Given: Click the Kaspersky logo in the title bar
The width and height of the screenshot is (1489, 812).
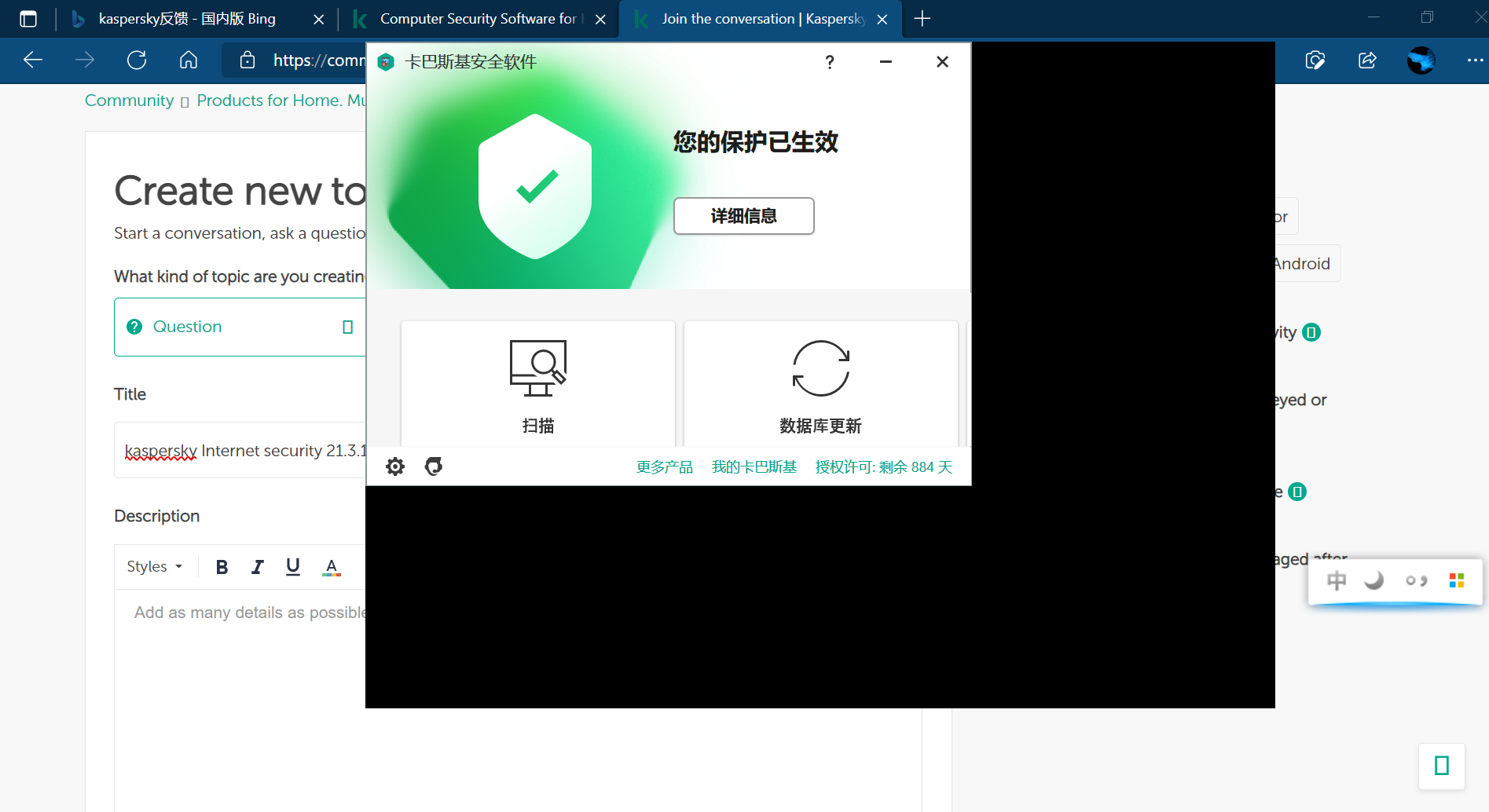Looking at the screenshot, I should tap(386, 62).
